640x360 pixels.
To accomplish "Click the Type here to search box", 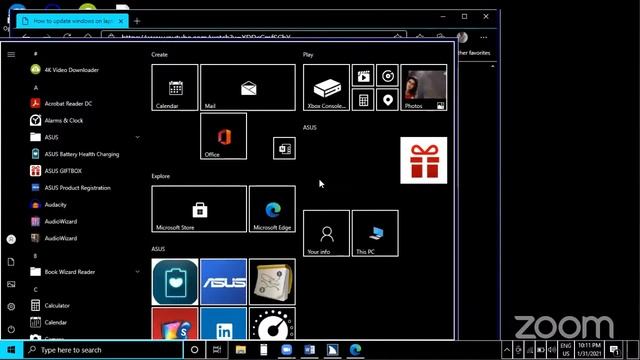I will point(103,350).
